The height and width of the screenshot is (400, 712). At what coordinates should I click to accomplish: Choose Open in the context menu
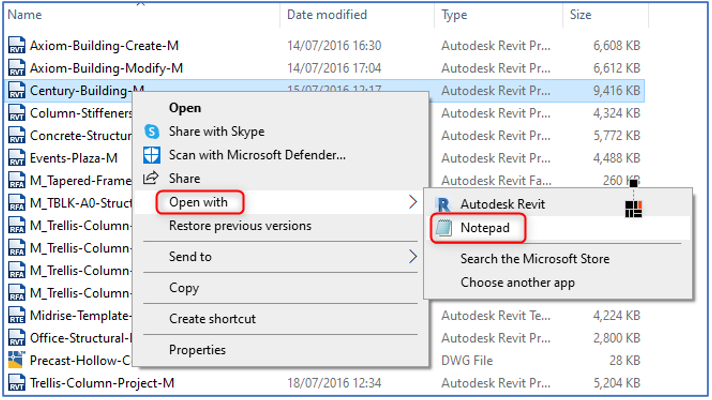(x=185, y=108)
